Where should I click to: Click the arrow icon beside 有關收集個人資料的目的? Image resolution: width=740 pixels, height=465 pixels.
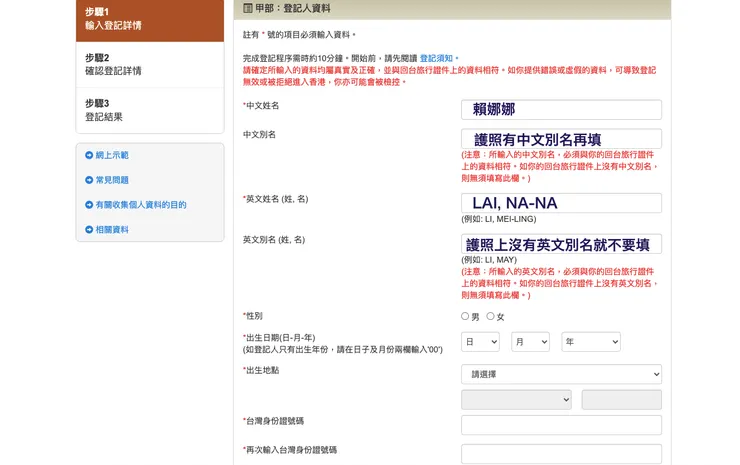(x=89, y=204)
